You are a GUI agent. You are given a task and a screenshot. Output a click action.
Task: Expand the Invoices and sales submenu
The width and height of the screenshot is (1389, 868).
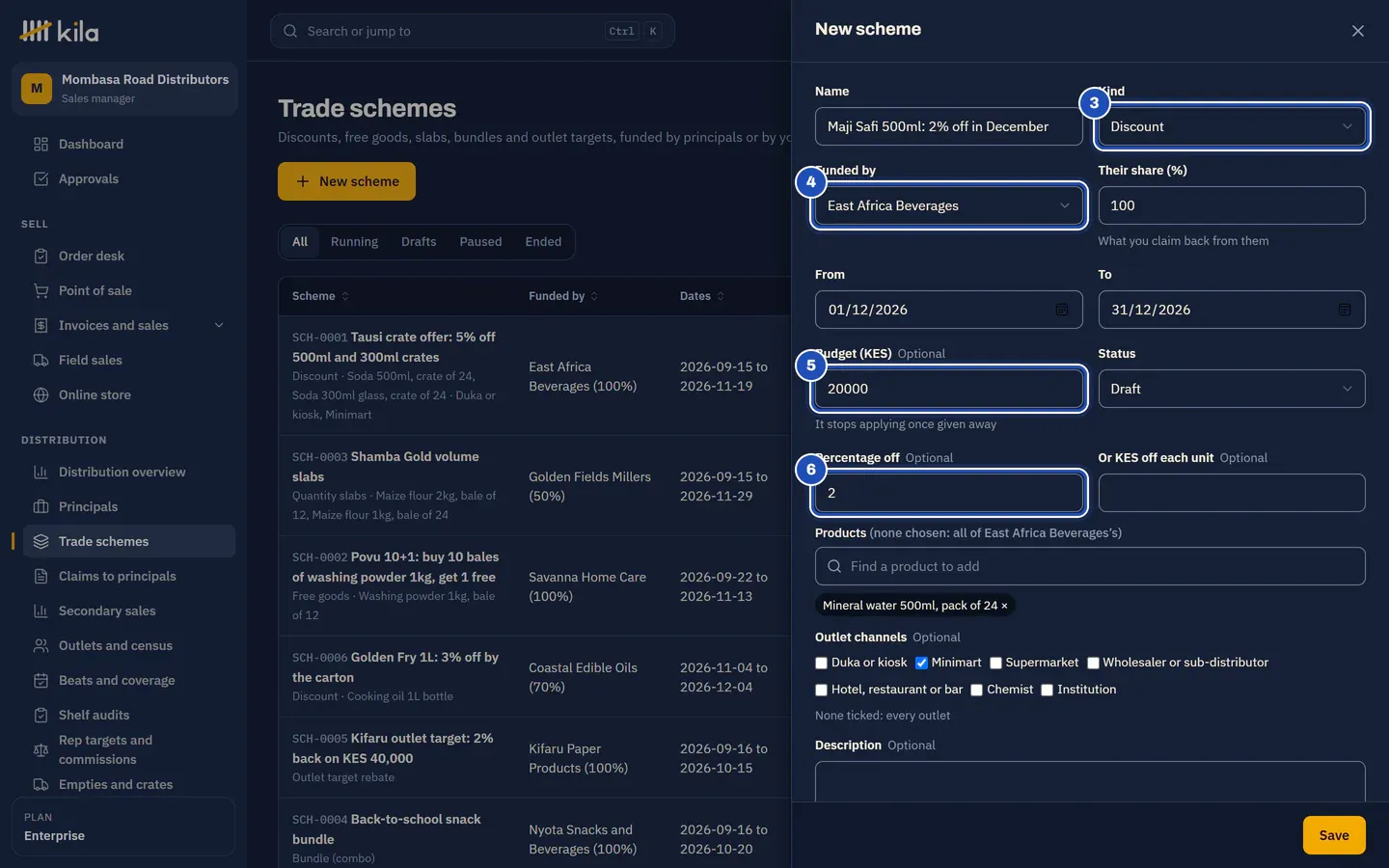tap(219, 325)
